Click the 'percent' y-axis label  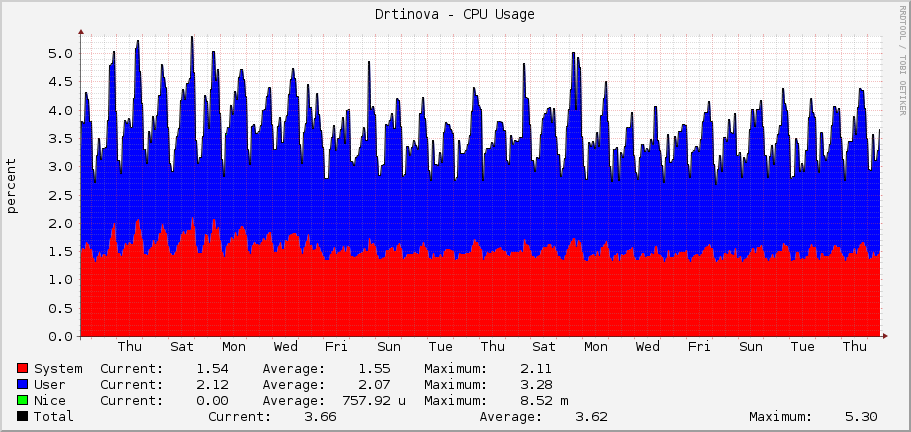[12, 186]
